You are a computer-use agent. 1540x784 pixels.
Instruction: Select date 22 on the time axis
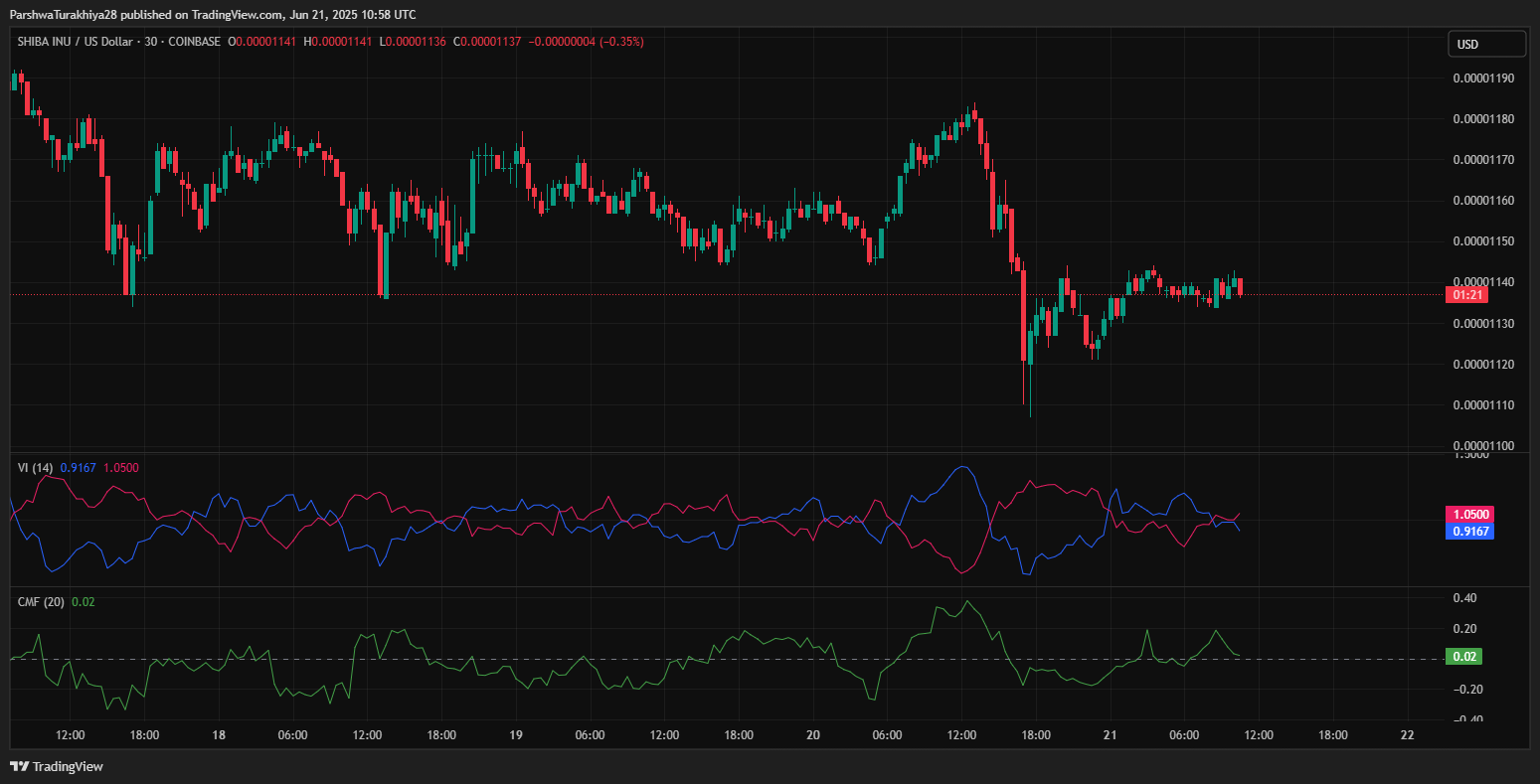(x=1407, y=735)
